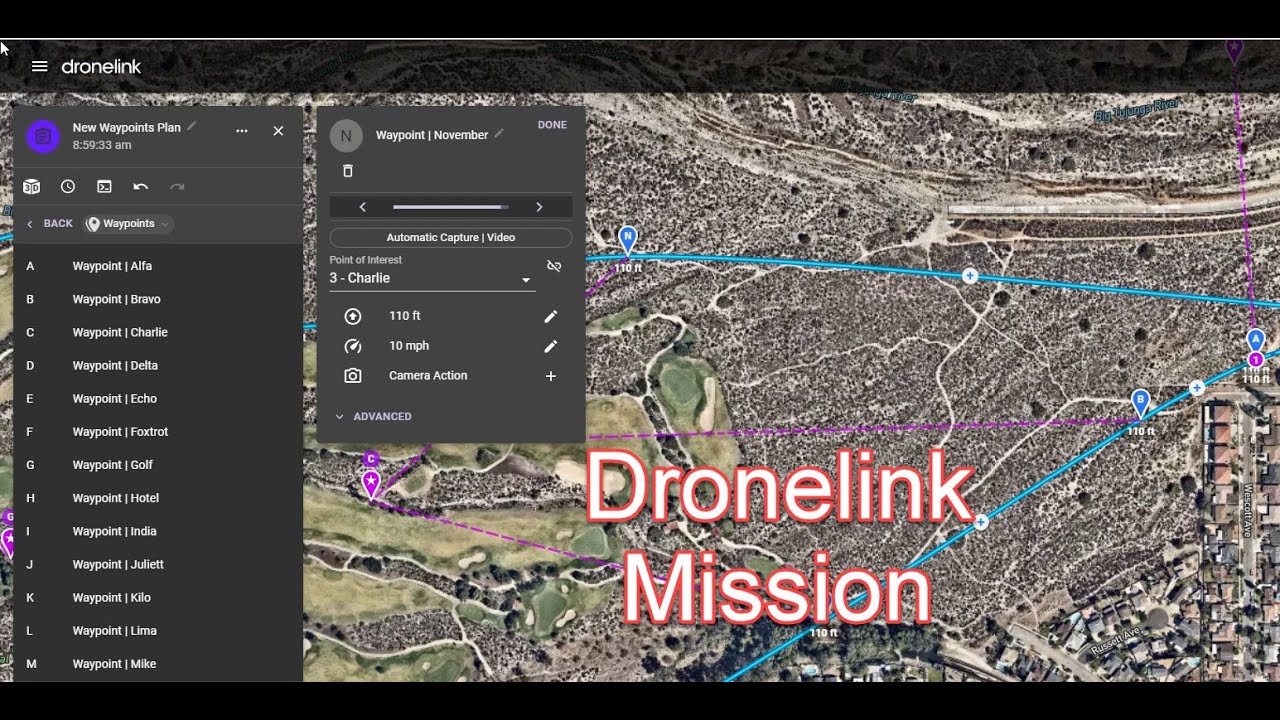1280x720 pixels.
Task: Select Waypoint | Lima in list
Action: (x=158, y=630)
